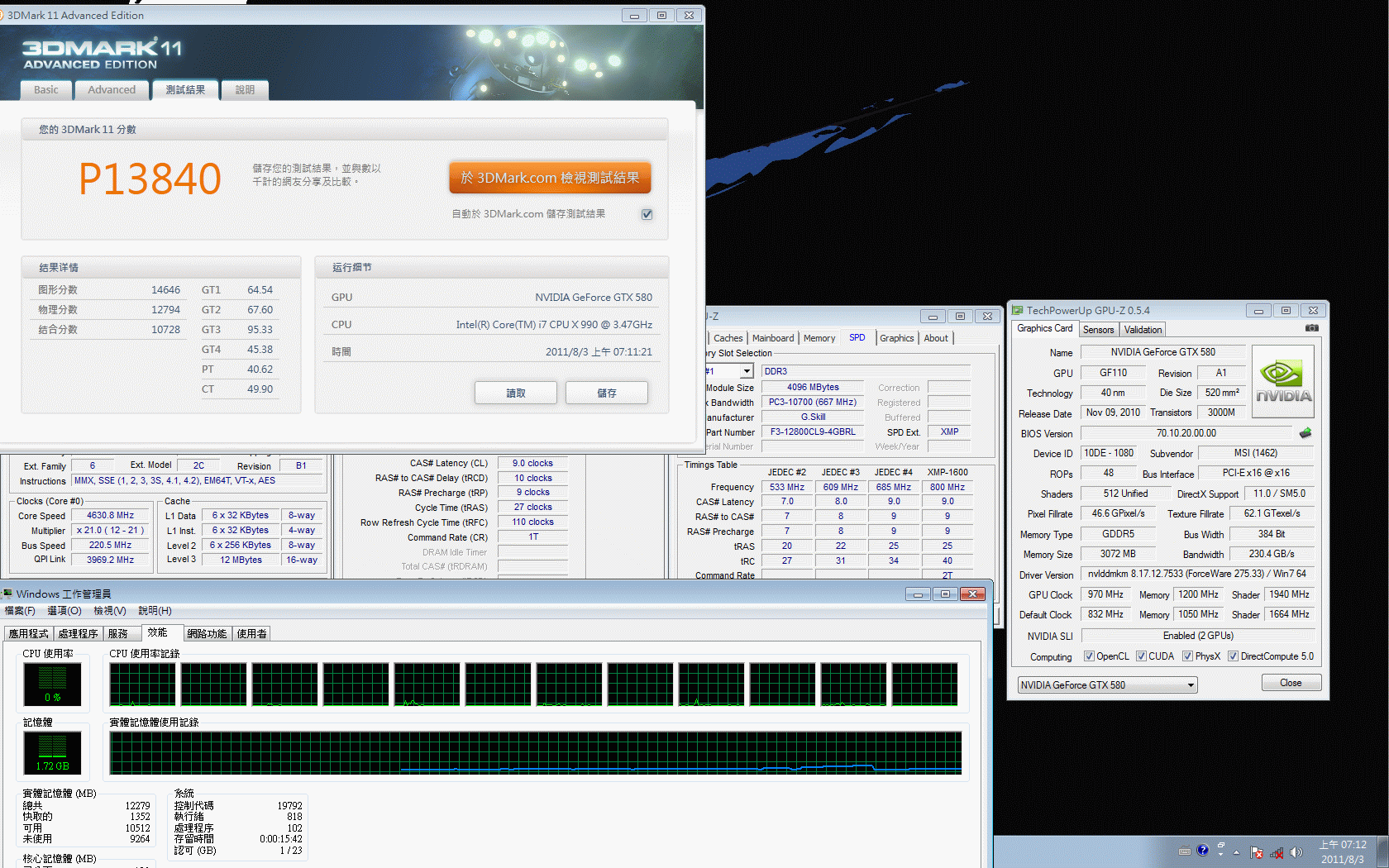The width and height of the screenshot is (1389, 868).
Task: Toggle the OpenCL checkbox in GPU-Z
Action: tap(1090, 656)
